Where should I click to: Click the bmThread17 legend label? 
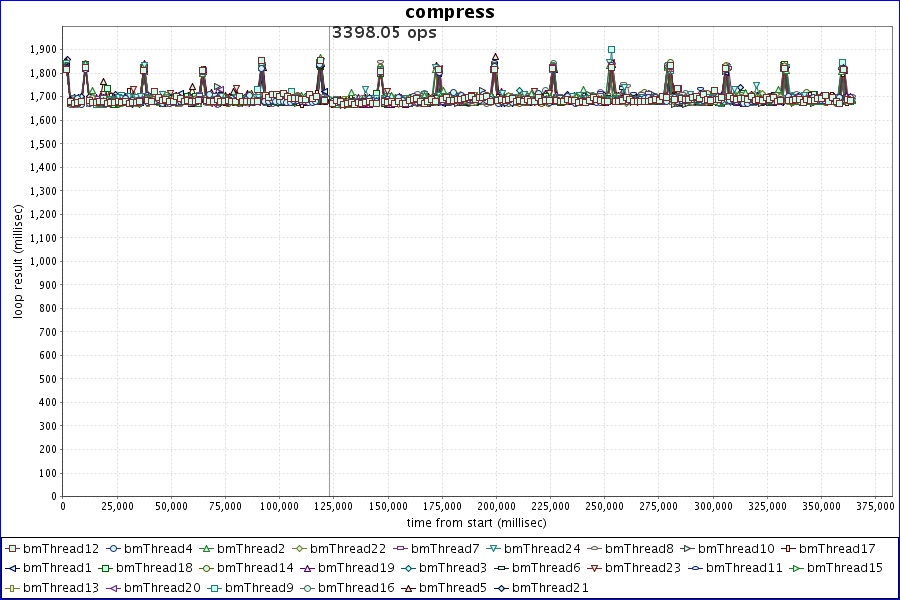pyautogui.click(x=837, y=549)
